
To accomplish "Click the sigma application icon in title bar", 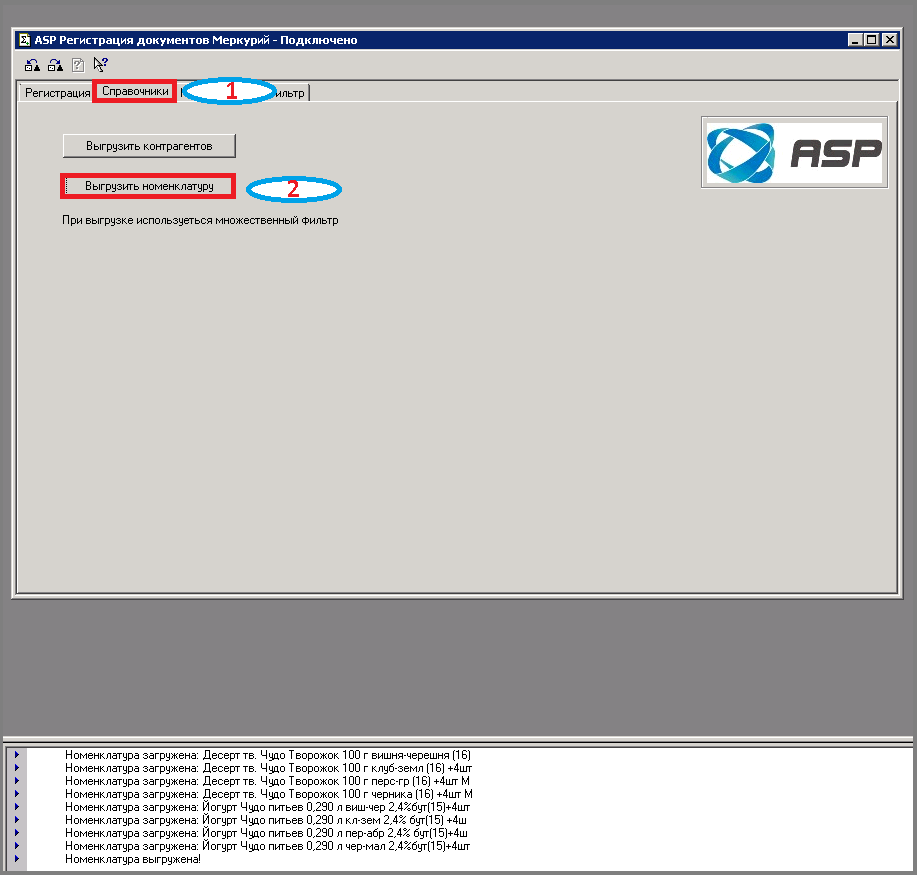I will pyautogui.click(x=25, y=40).
